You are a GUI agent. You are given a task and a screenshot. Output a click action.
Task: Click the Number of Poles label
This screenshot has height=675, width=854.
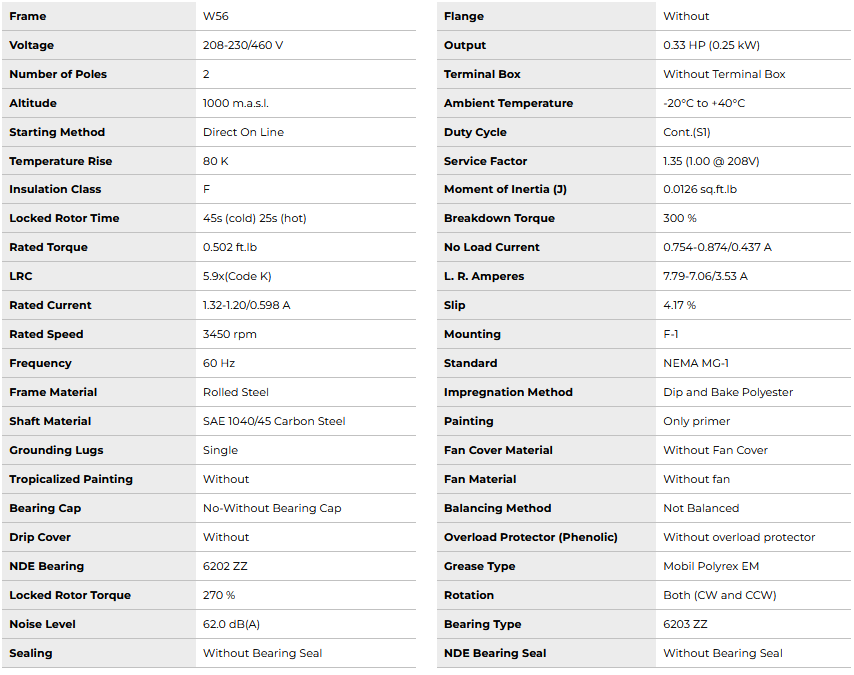tap(58, 74)
